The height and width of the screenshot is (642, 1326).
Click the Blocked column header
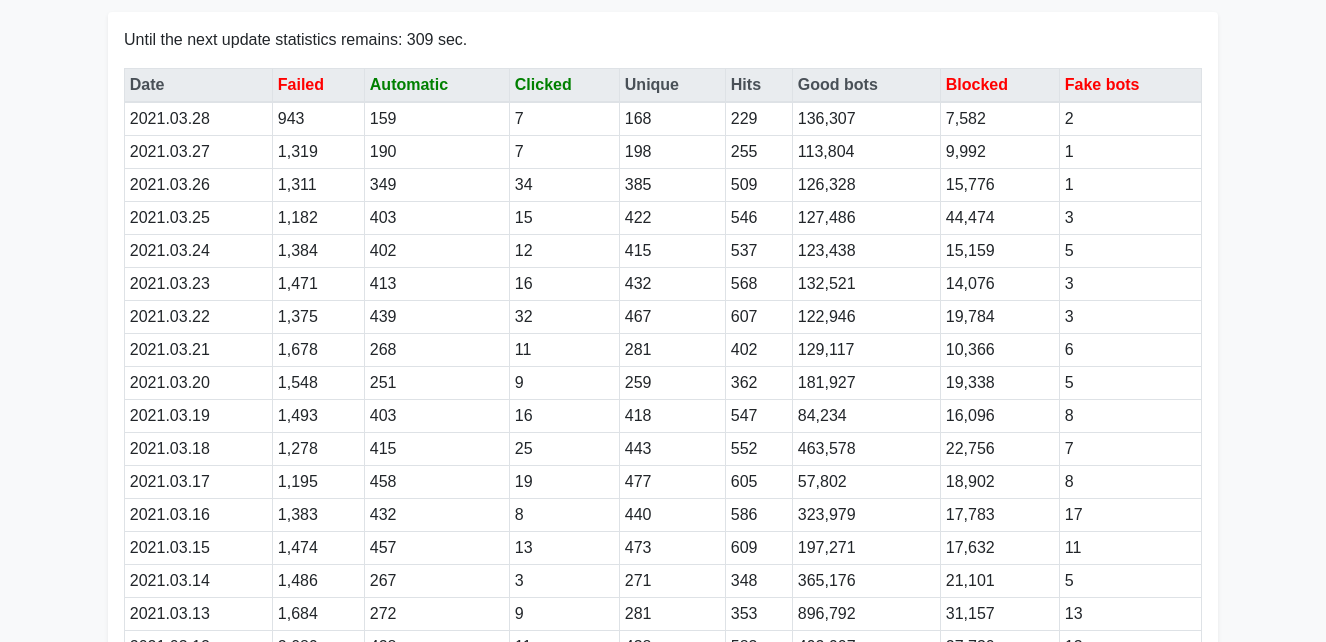point(976,85)
